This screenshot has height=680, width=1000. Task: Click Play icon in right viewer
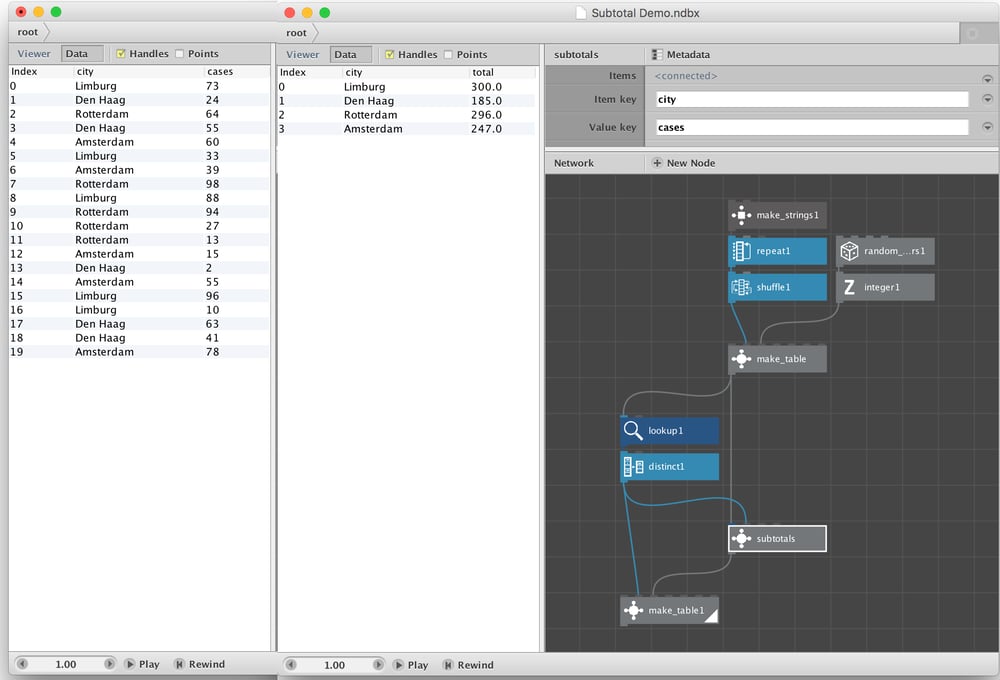399,665
